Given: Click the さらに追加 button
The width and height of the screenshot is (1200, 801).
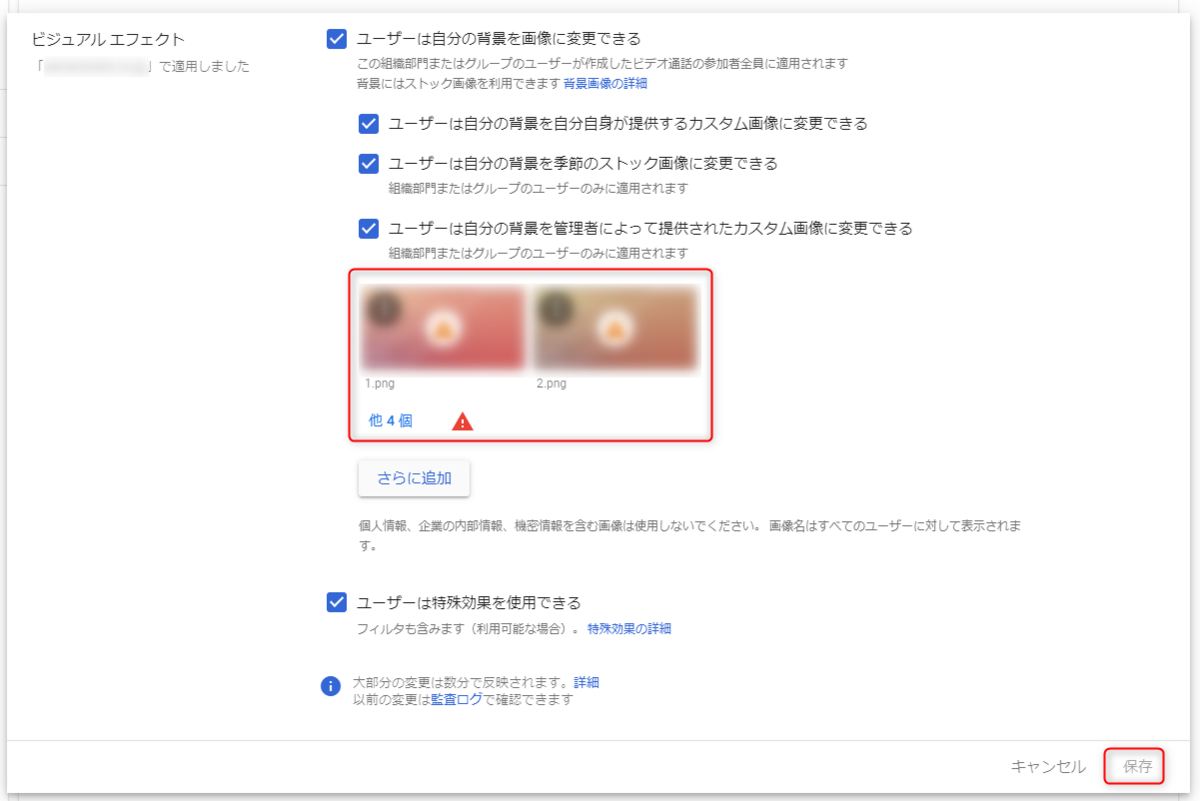Looking at the screenshot, I should pyautogui.click(x=414, y=478).
